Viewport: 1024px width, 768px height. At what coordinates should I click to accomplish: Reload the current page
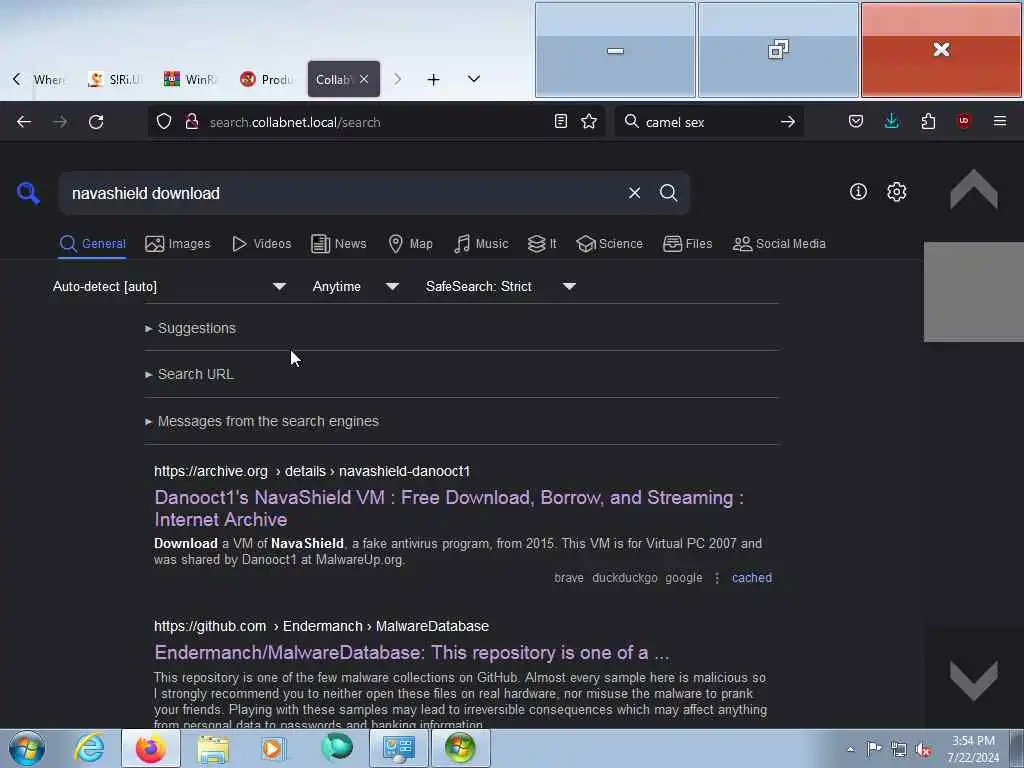[x=96, y=121]
